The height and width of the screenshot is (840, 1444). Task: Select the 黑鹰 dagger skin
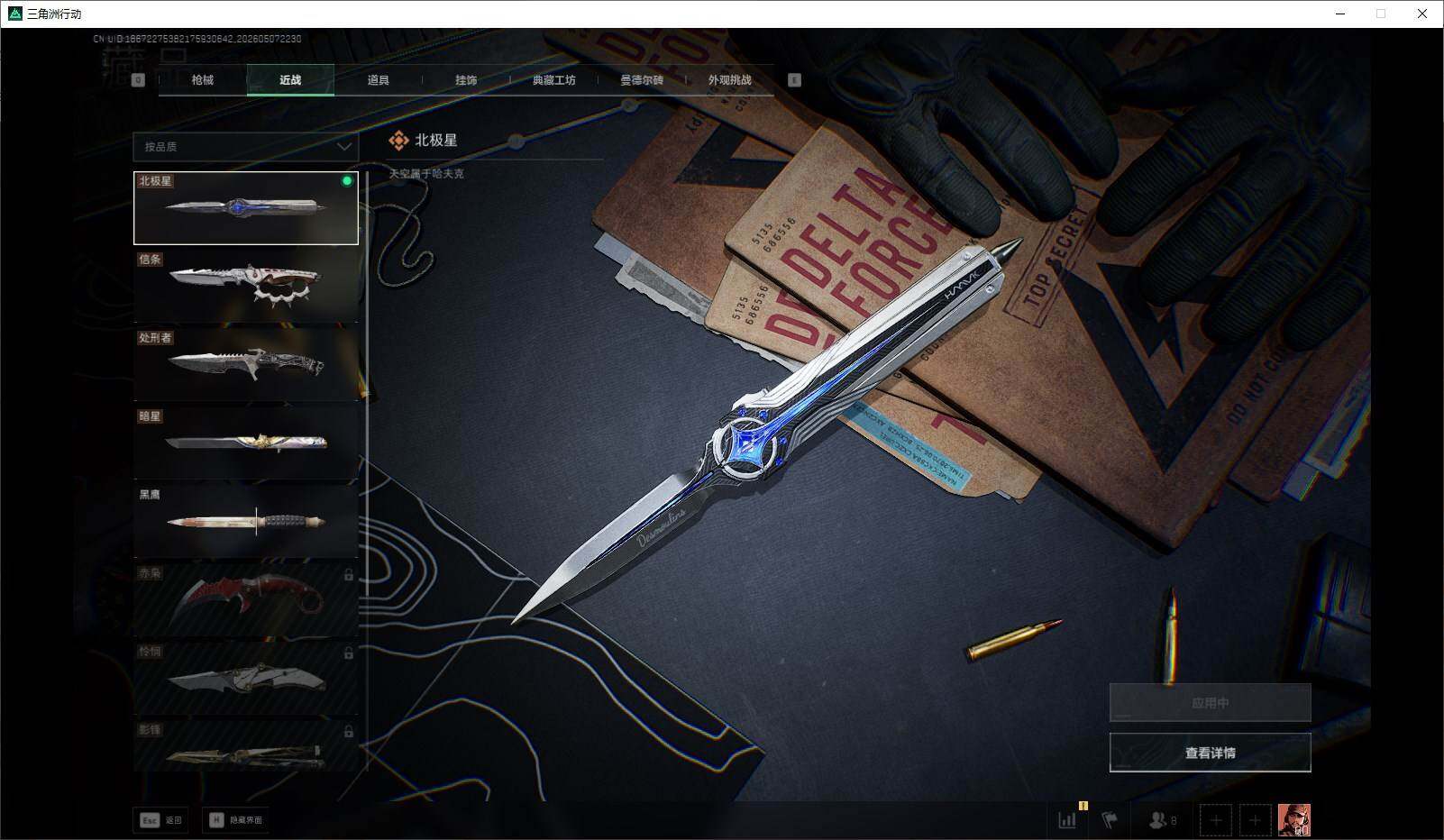[x=246, y=522]
